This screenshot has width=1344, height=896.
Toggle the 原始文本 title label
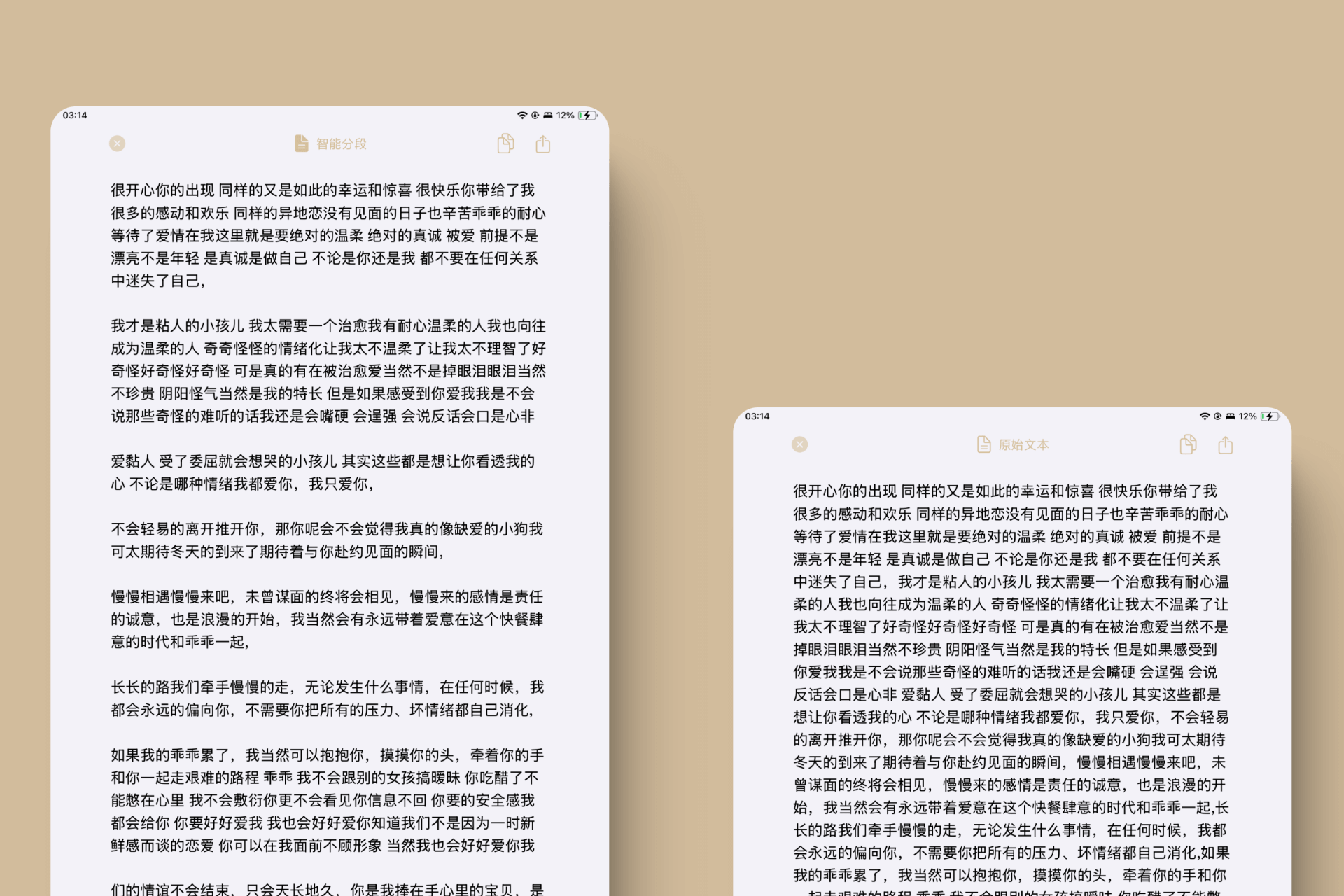point(1023,445)
